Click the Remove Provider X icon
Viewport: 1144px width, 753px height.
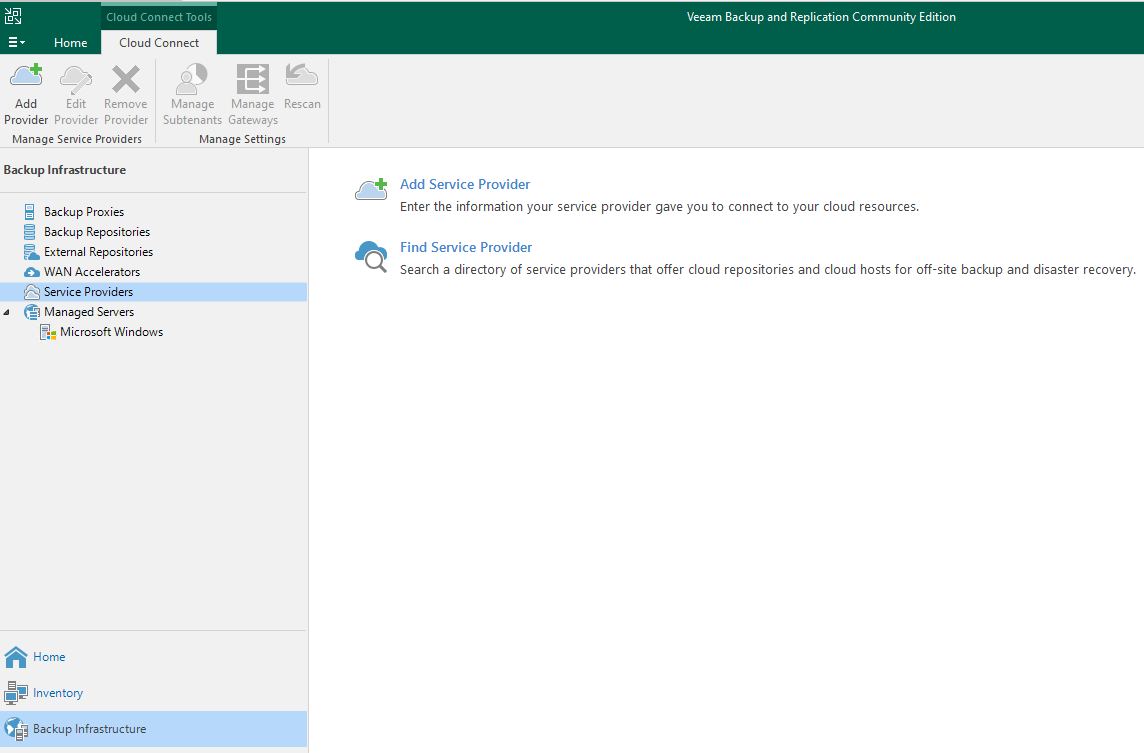click(x=125, y=80)
